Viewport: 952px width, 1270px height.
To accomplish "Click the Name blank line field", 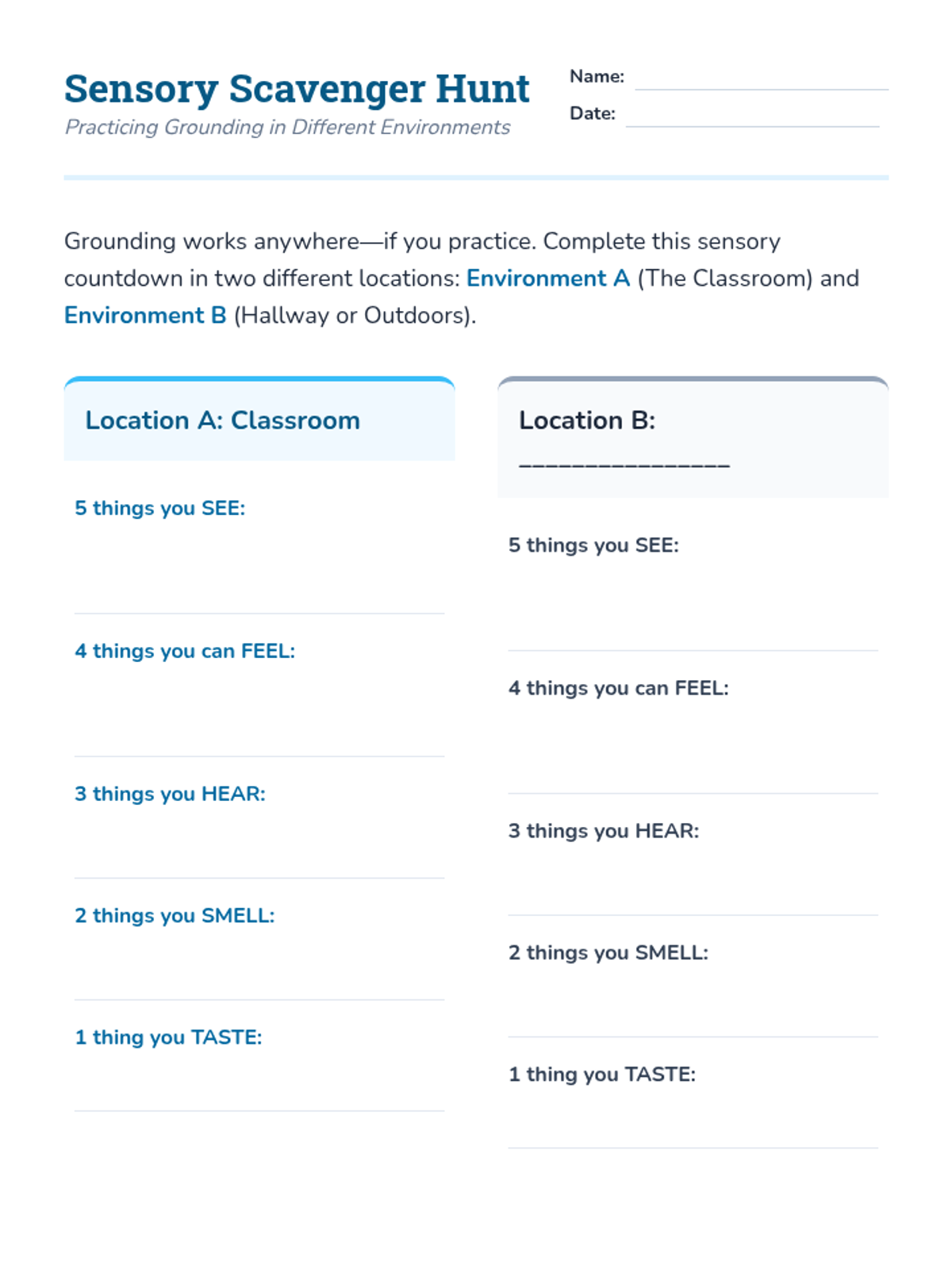I will tap(761, 79).
